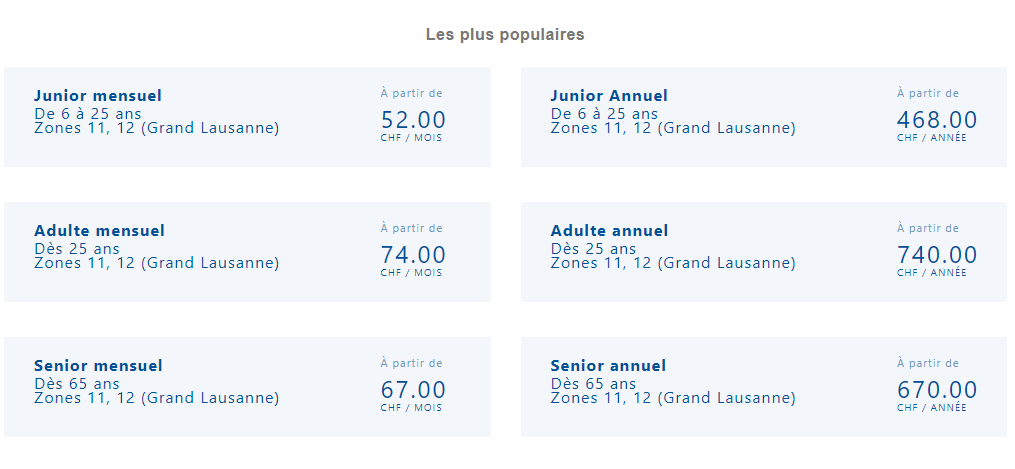Viewport: 1015px width, 469px height.
Task: Select the Adulte annuel offer
Action: click(764, 252)
